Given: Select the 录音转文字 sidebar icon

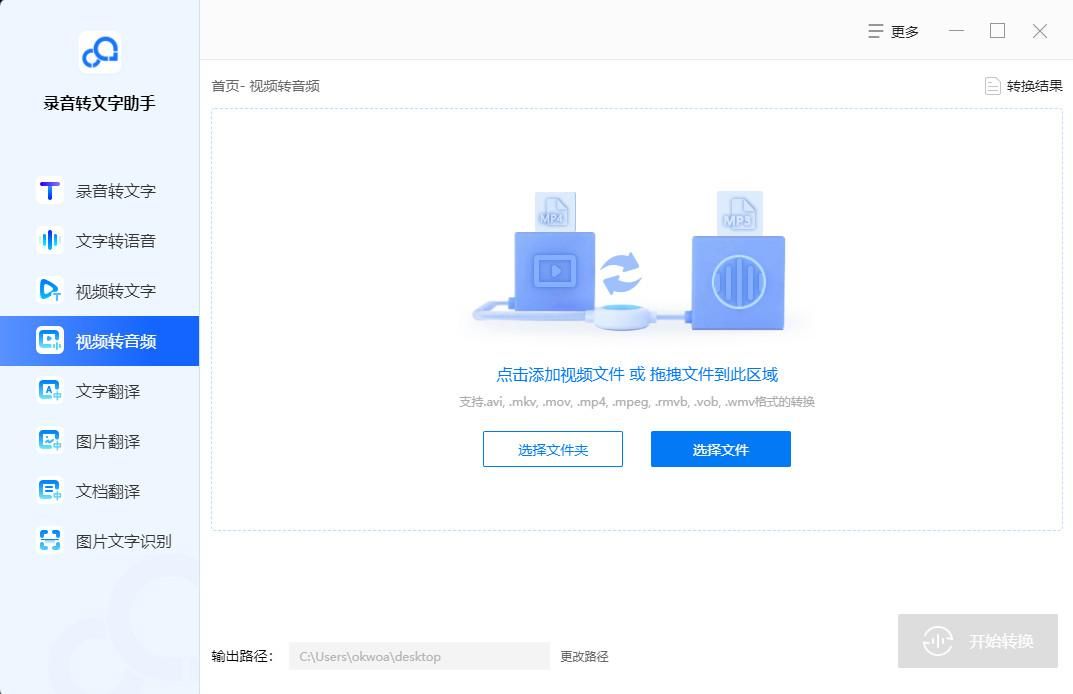Looking at the screenshot, I should pyautogui.click(x=50, y=191).
